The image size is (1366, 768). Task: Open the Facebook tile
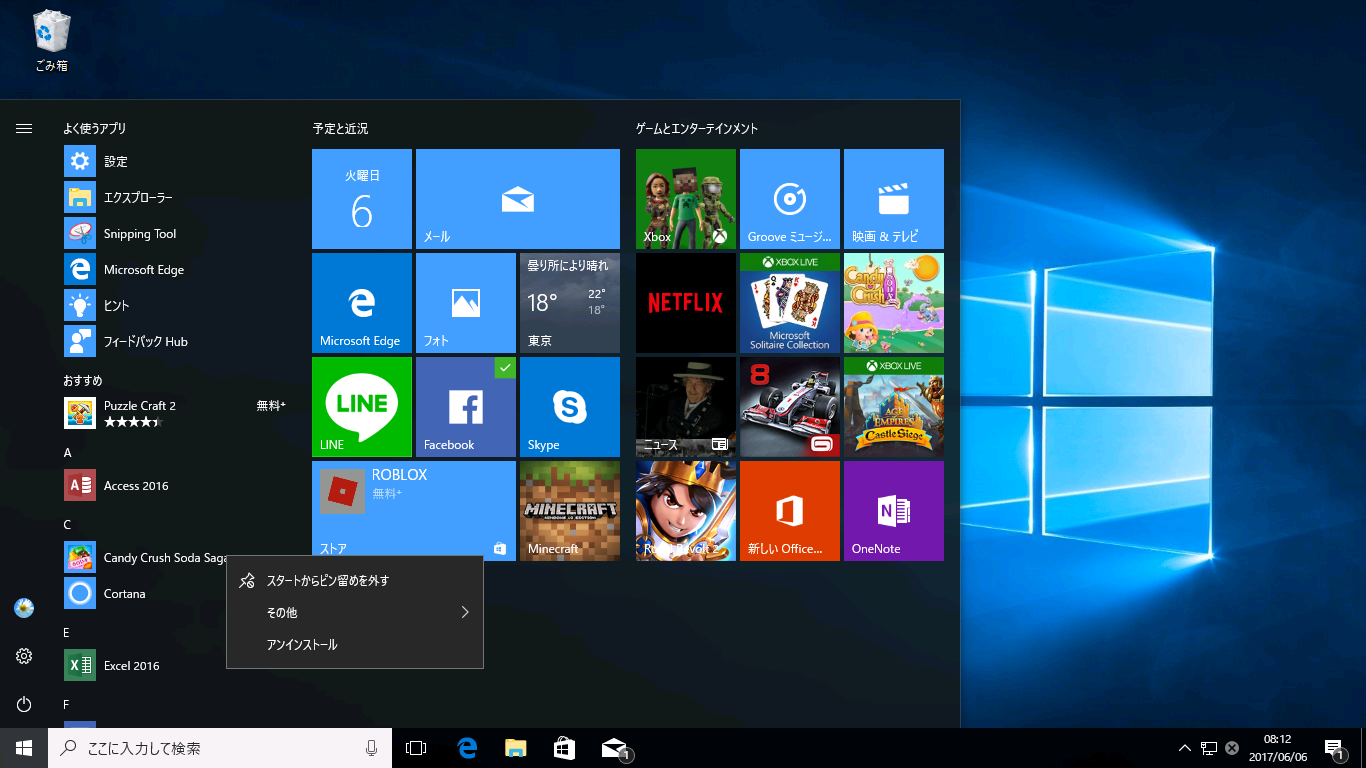click(465, 406)
